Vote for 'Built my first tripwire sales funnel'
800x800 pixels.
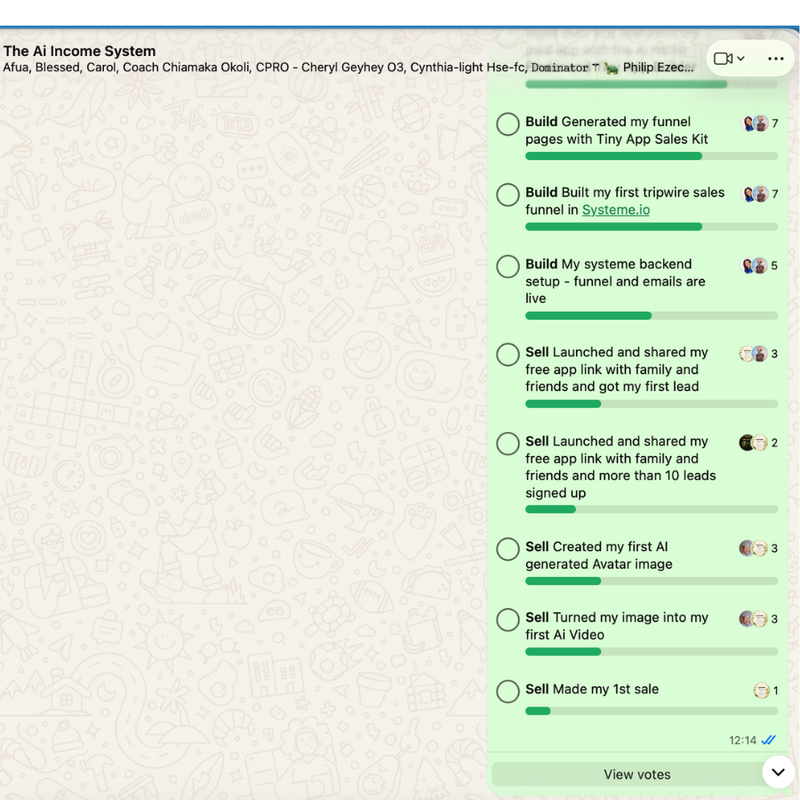[x=508, y=195]
